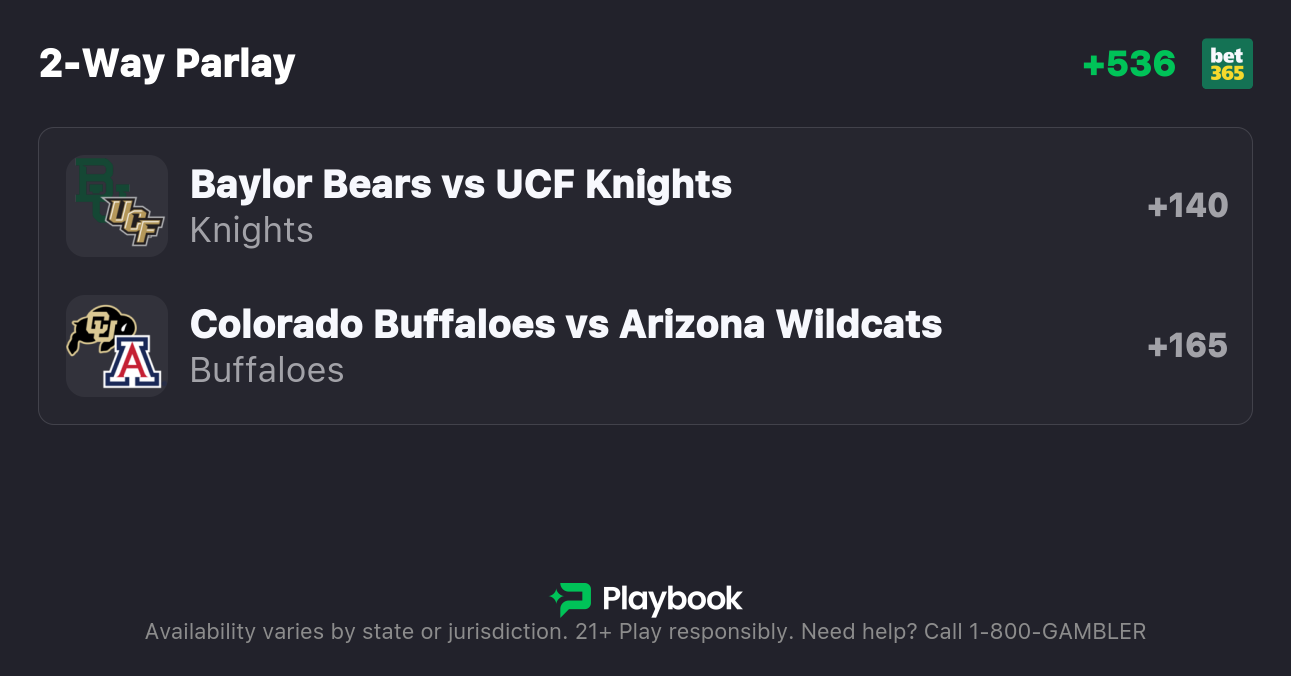Image resolution: width=1291 pixels, height=676 pixels.
Task: Select the 'Buffaloes' pick label
Action: coord(267,370)
